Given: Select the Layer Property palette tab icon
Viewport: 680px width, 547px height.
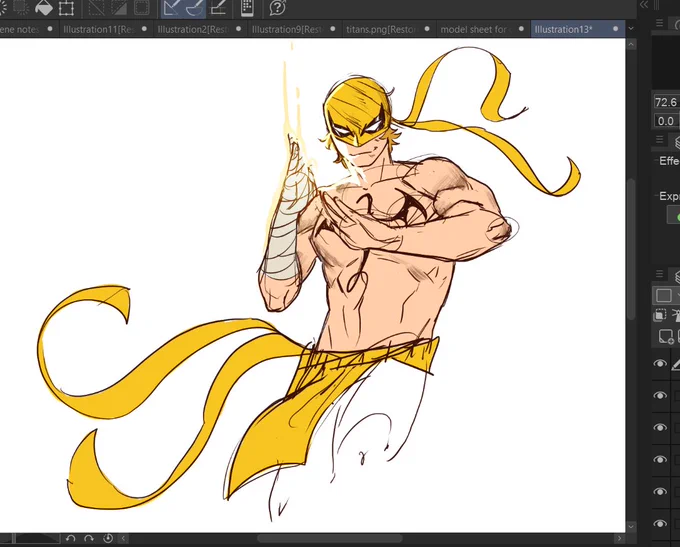Looking at the screenshot, I should (x=677, y=141).
